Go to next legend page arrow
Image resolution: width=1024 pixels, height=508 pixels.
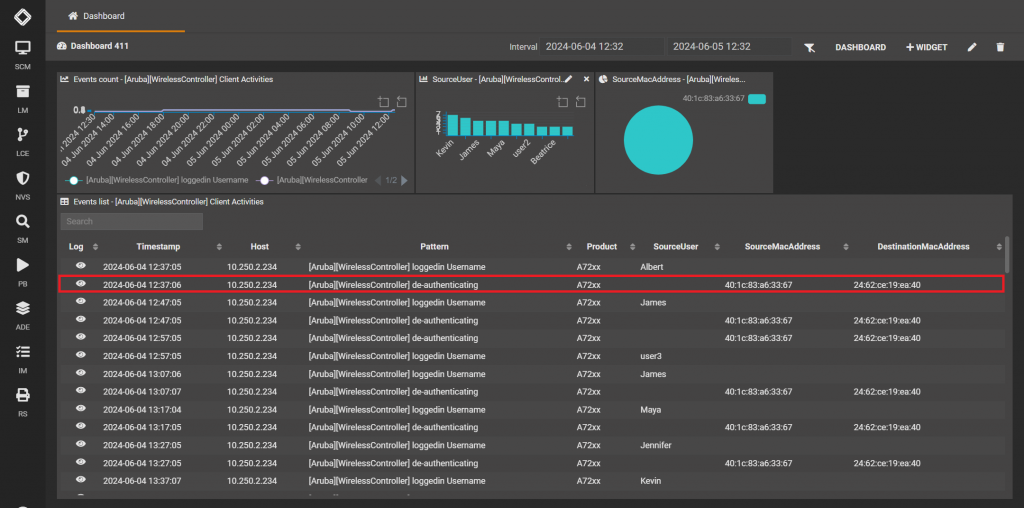[404, 180]
